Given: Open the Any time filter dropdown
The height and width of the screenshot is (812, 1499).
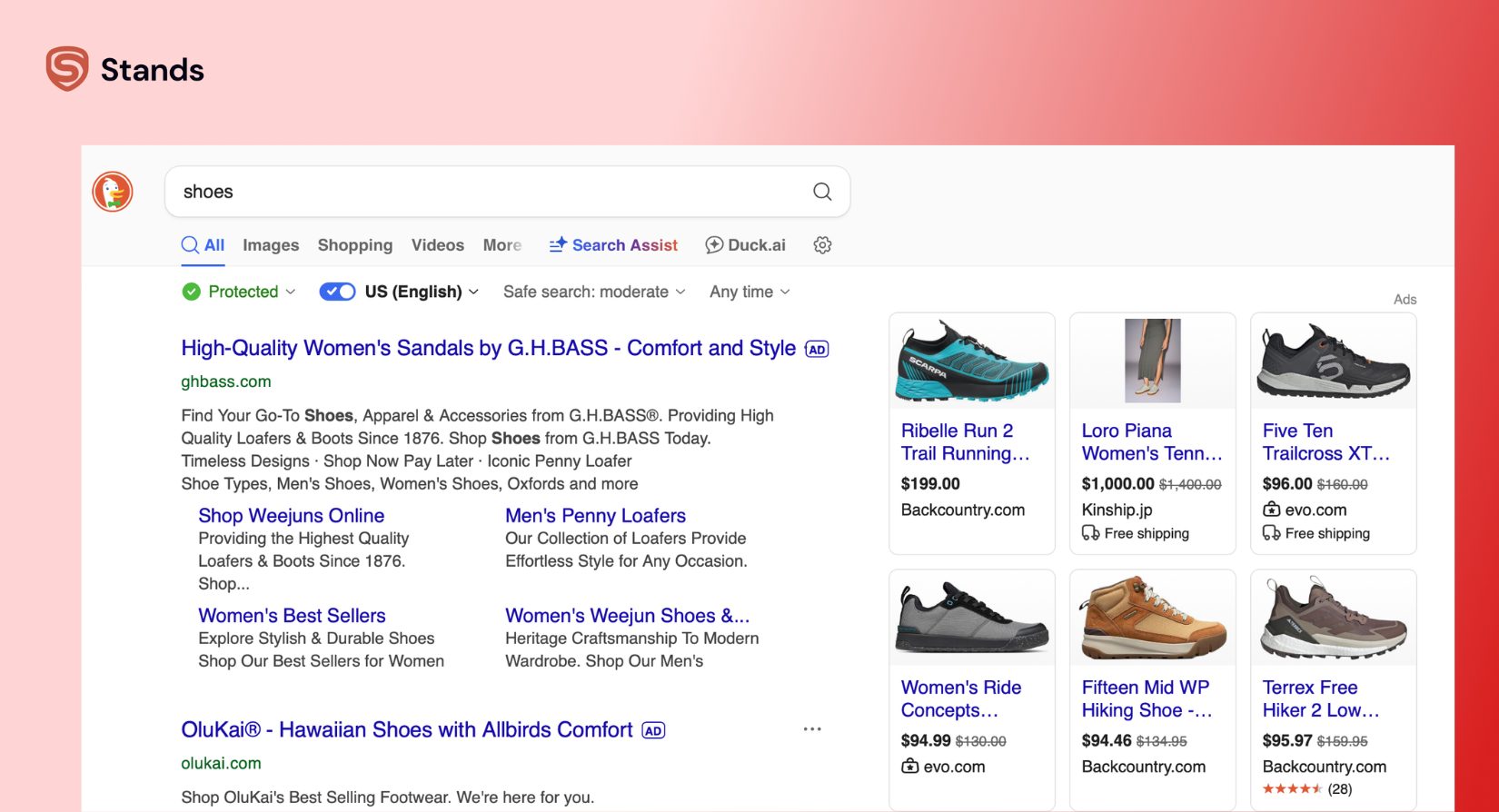Looking at the screenshot, I should (x=749, y=292).
